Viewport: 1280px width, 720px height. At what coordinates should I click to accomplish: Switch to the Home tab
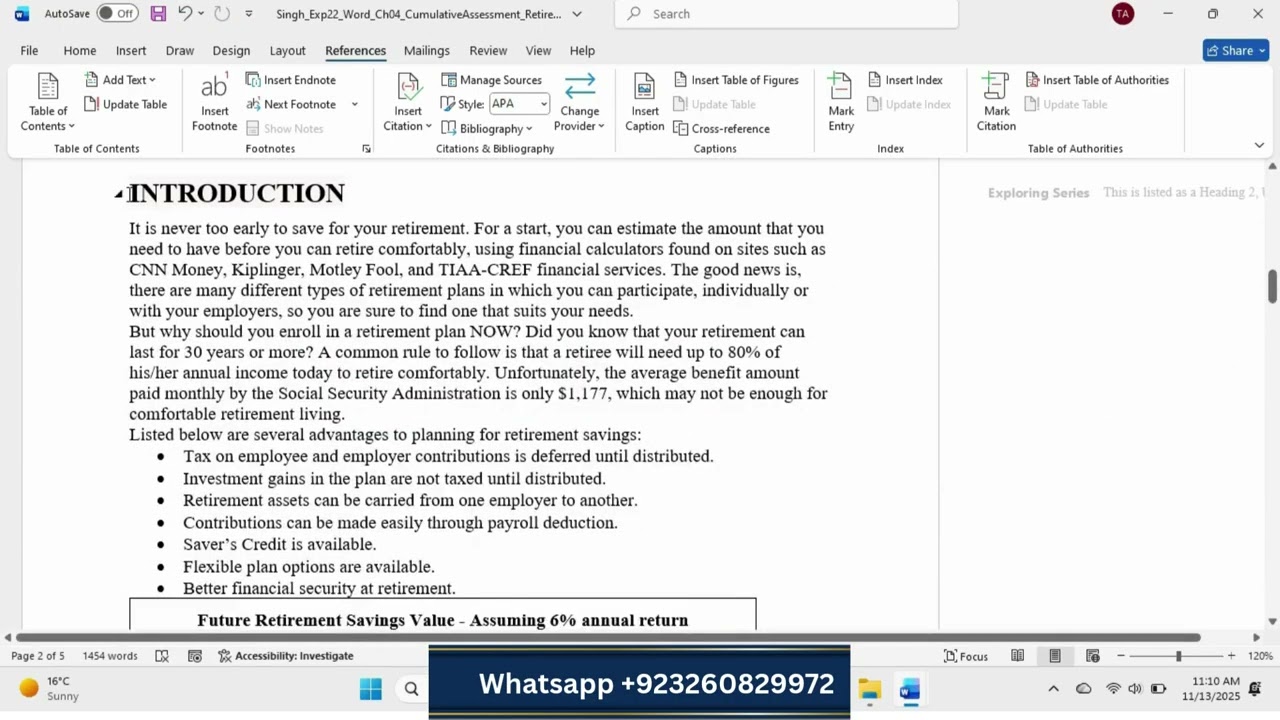(80, 50)
